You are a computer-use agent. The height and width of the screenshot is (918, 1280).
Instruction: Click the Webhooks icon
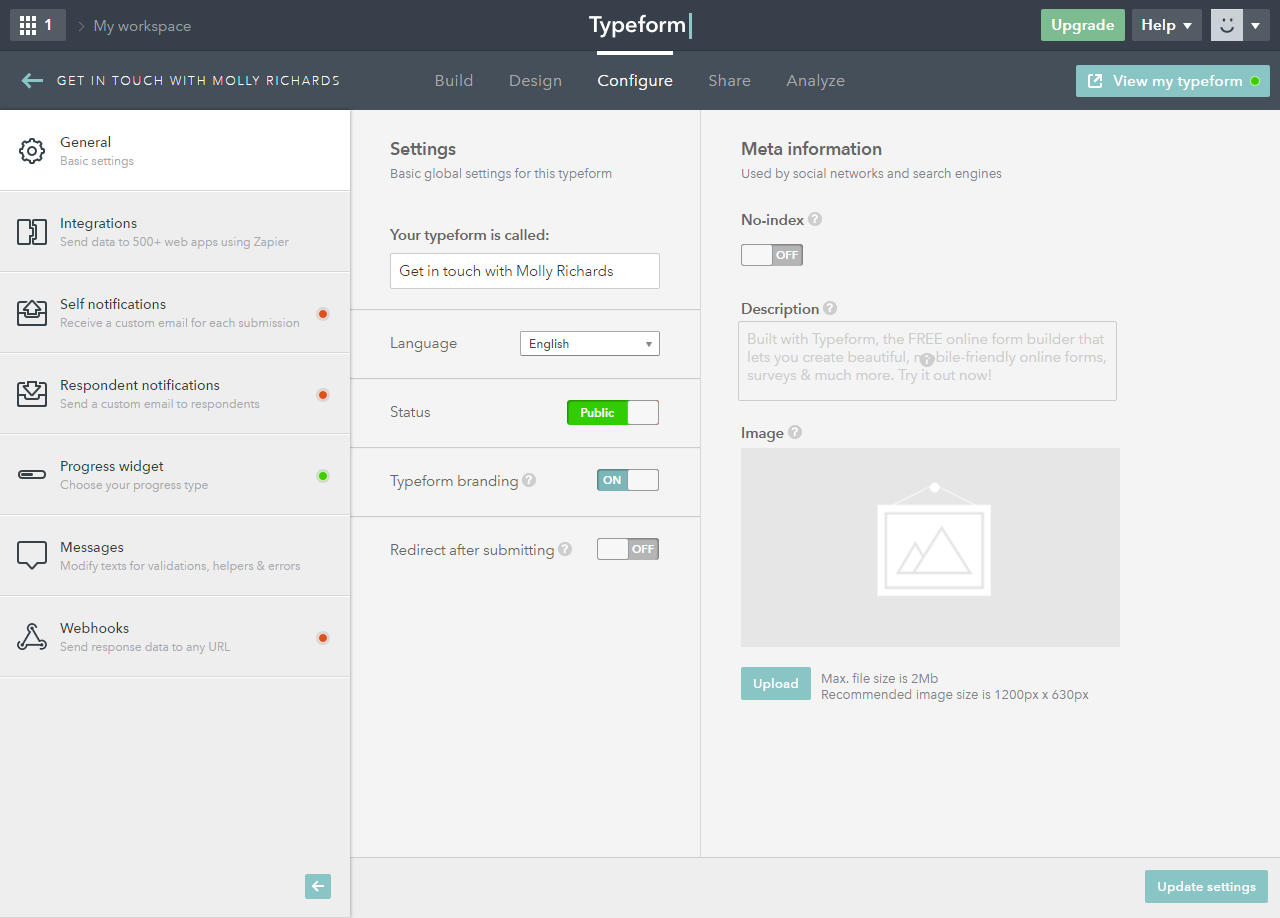[32, 637]
